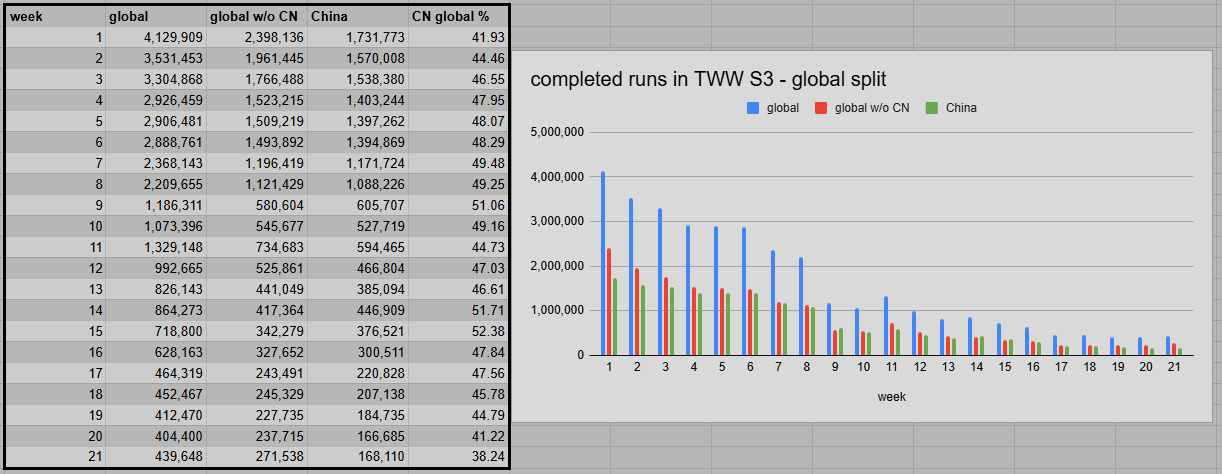Select the 'global' column header cell
Screen dimensions: 1222x474
pyautogui.click(x=156, y=17)
